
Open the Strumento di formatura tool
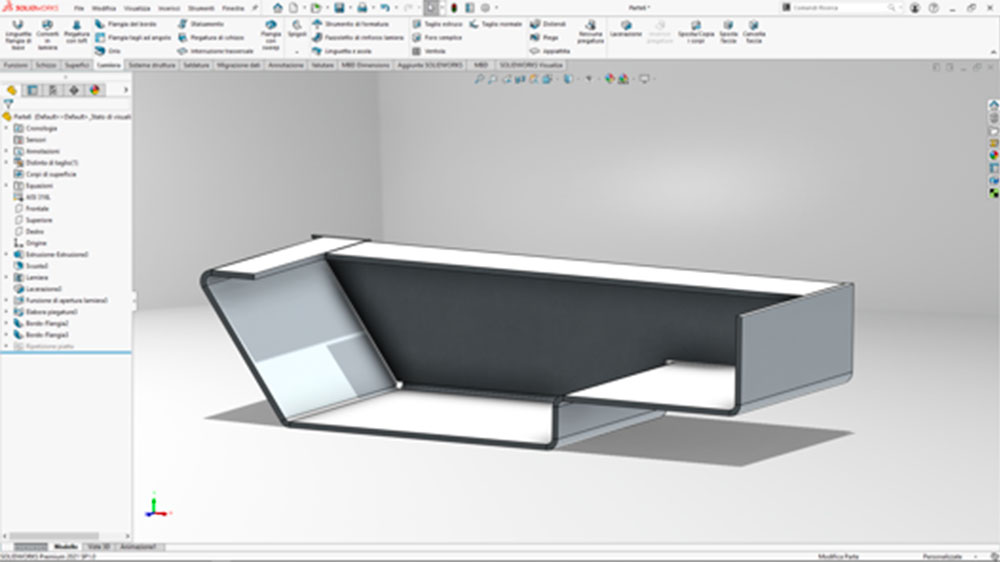click(350, 24)
